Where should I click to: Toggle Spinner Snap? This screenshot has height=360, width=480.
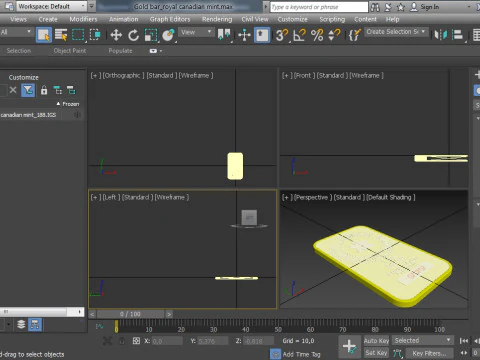pos(334,35)
